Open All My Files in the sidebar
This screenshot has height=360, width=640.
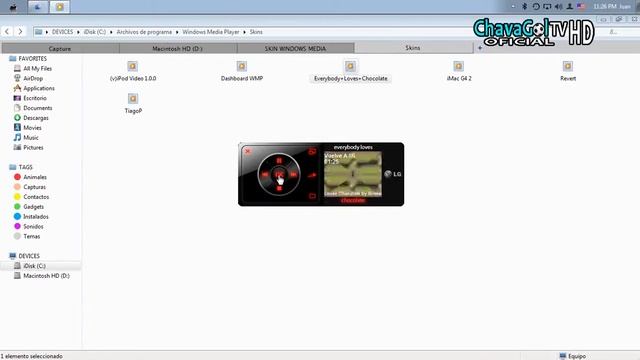pos(33,69)
